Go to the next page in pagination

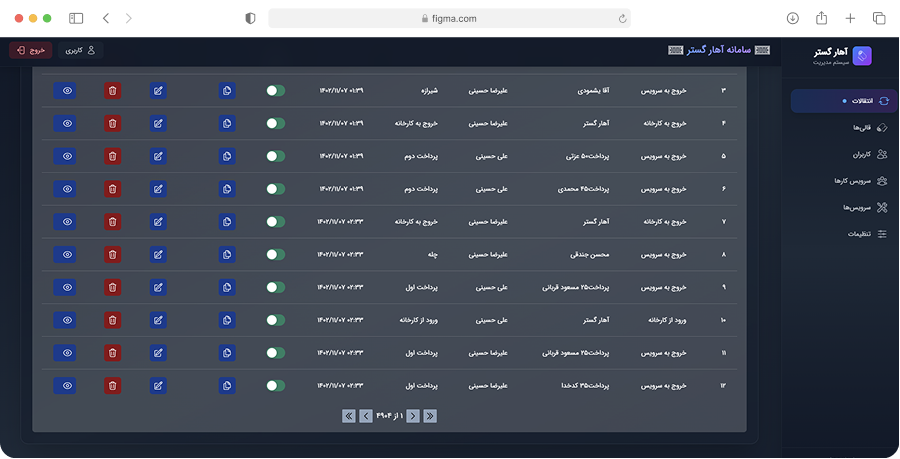pyautogui.click(x=366, y=416)
